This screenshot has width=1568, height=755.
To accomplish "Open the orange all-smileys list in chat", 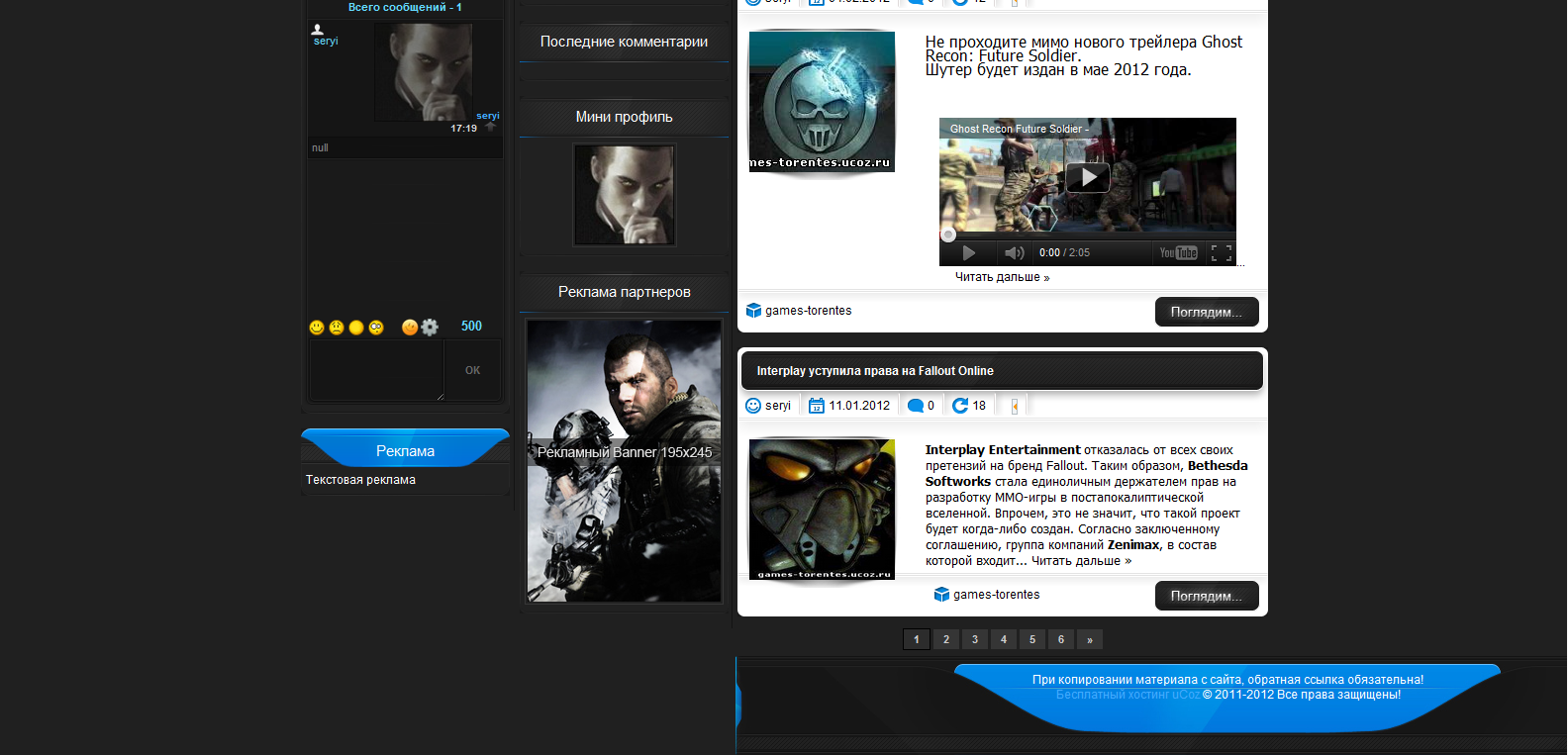I will pyautogui.click(x=410, y=328).
